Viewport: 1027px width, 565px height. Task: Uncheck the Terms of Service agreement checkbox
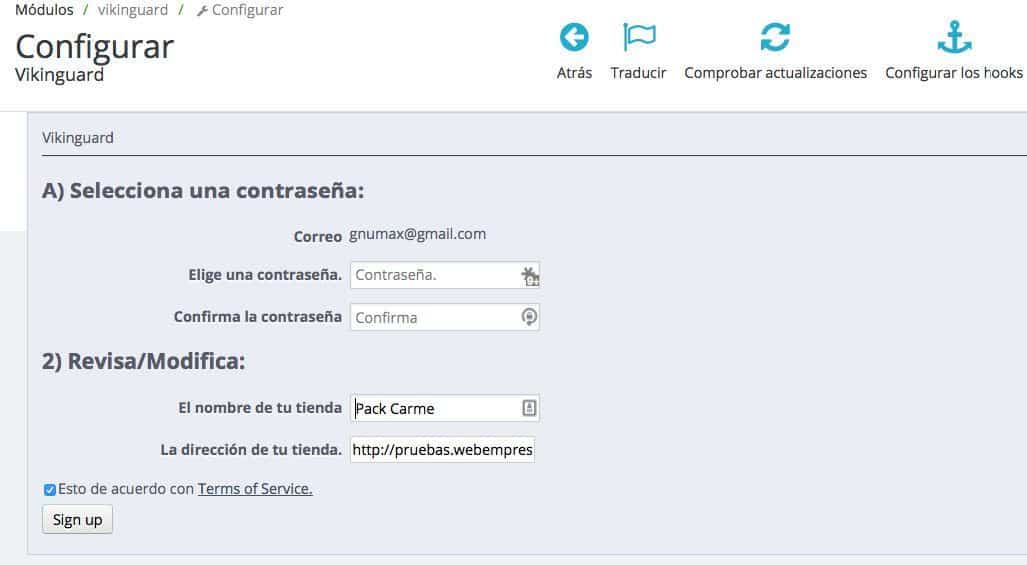[50, 490]
